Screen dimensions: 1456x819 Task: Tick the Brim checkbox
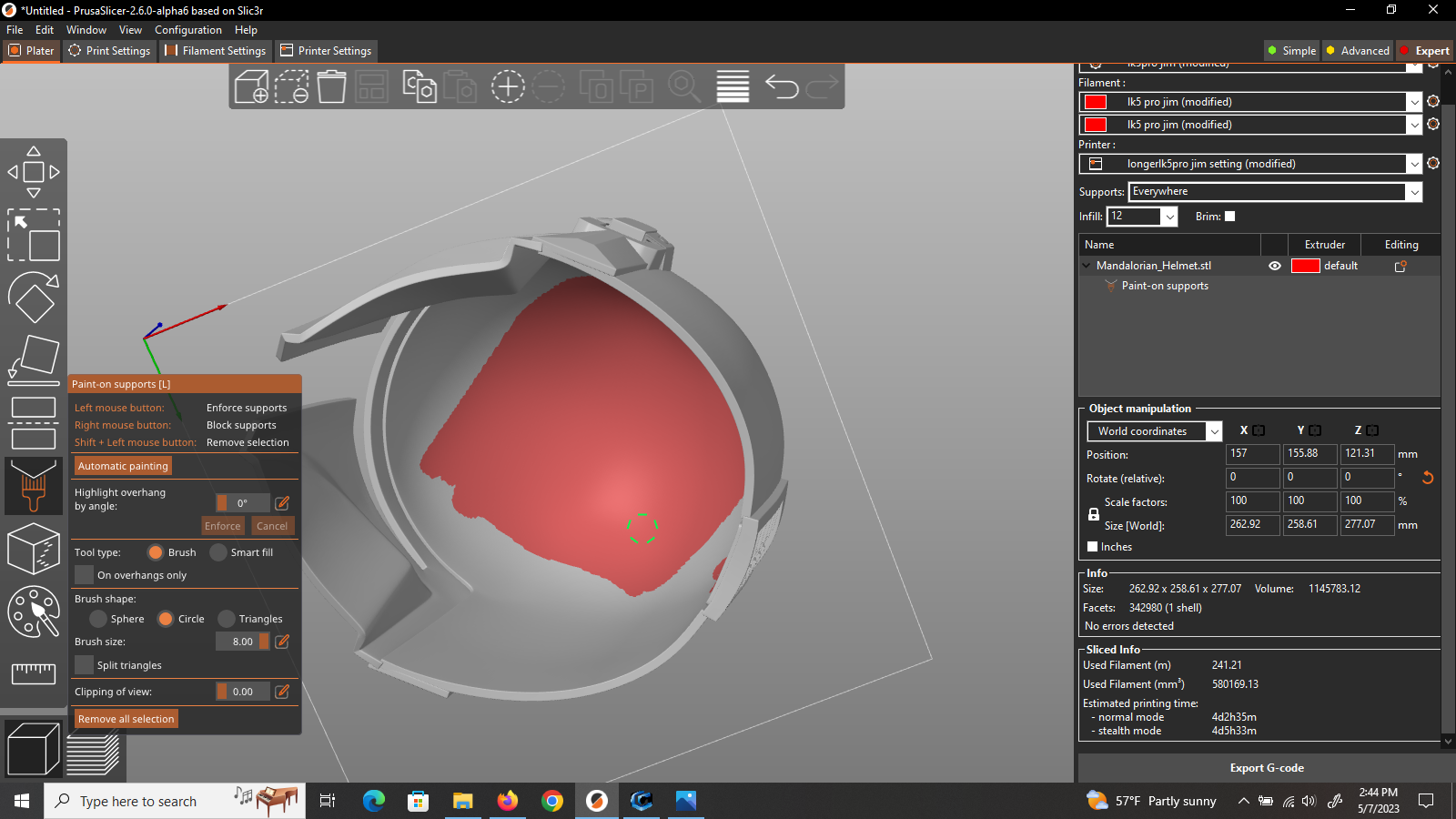(1230, 217)
